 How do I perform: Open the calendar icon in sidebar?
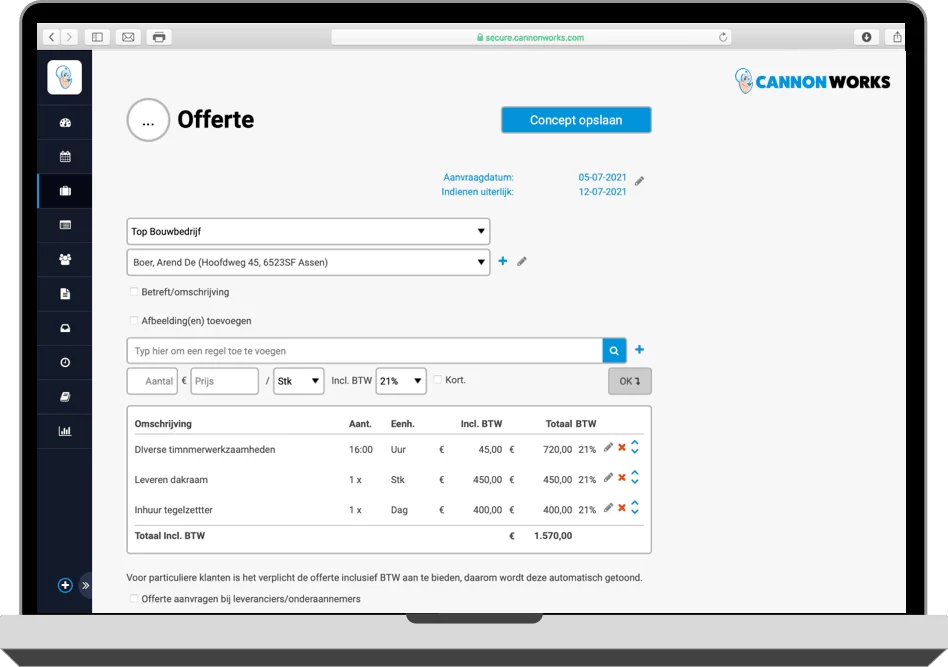tap(65, 157)
